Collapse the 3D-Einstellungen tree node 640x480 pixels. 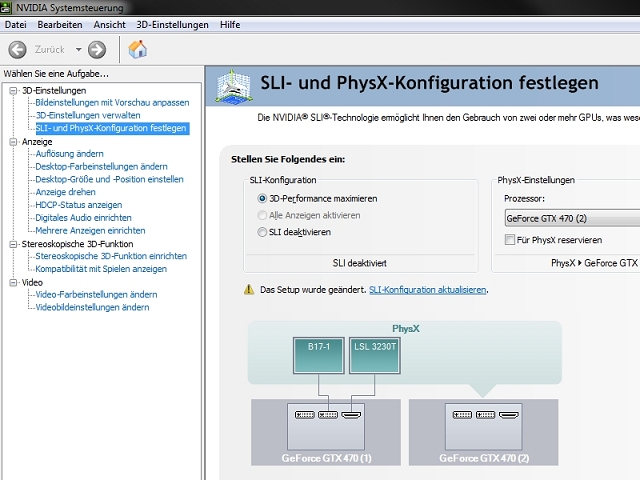pyautogui.click(x=13, y=91)
